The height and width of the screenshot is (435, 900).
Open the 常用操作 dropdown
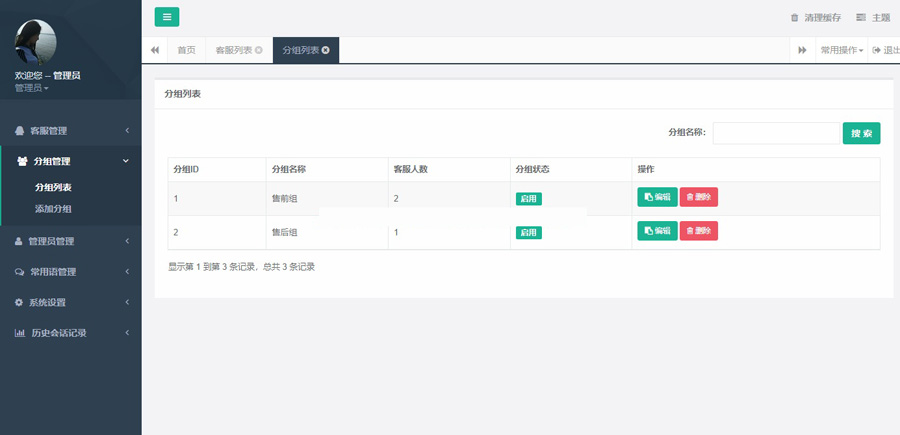(x=841, y=50)
